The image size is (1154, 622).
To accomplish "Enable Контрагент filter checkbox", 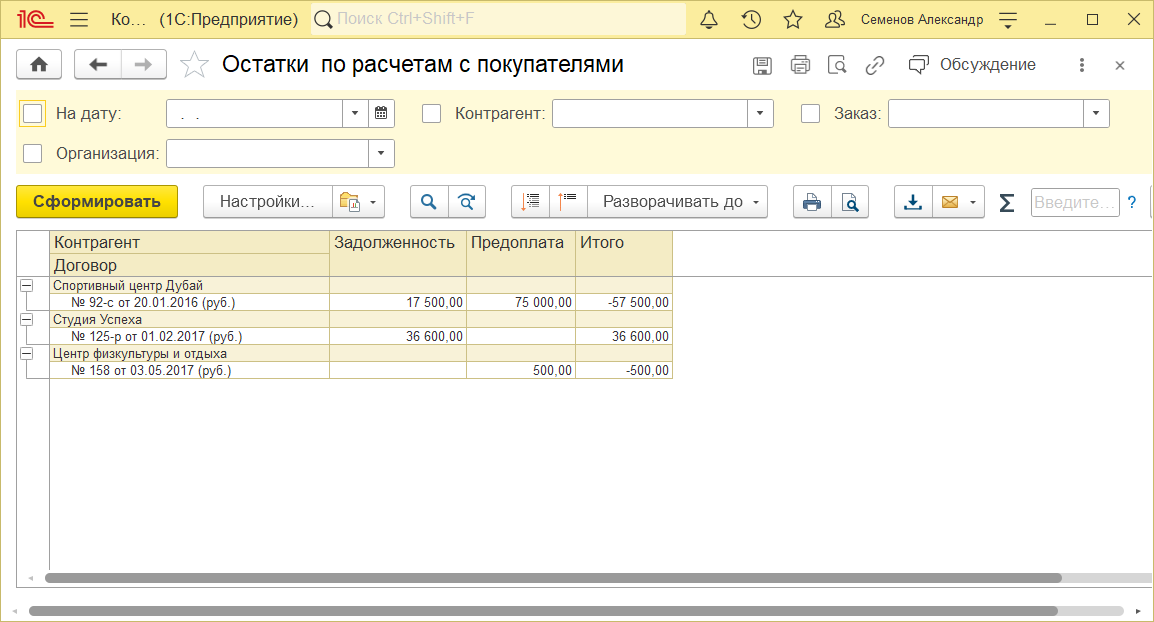I will click(431, 113).
